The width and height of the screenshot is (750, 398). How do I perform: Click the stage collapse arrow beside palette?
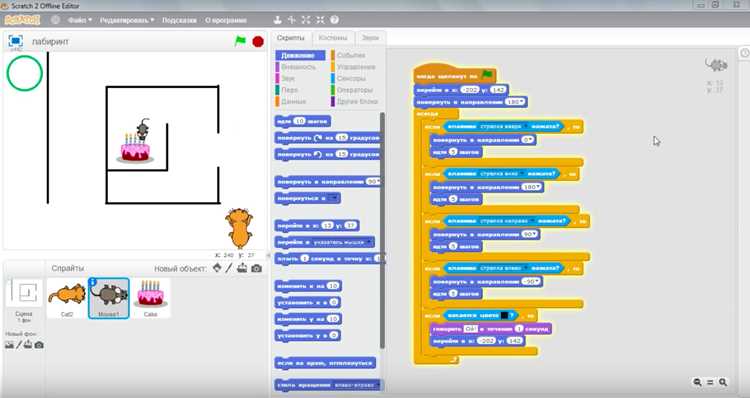268,256
